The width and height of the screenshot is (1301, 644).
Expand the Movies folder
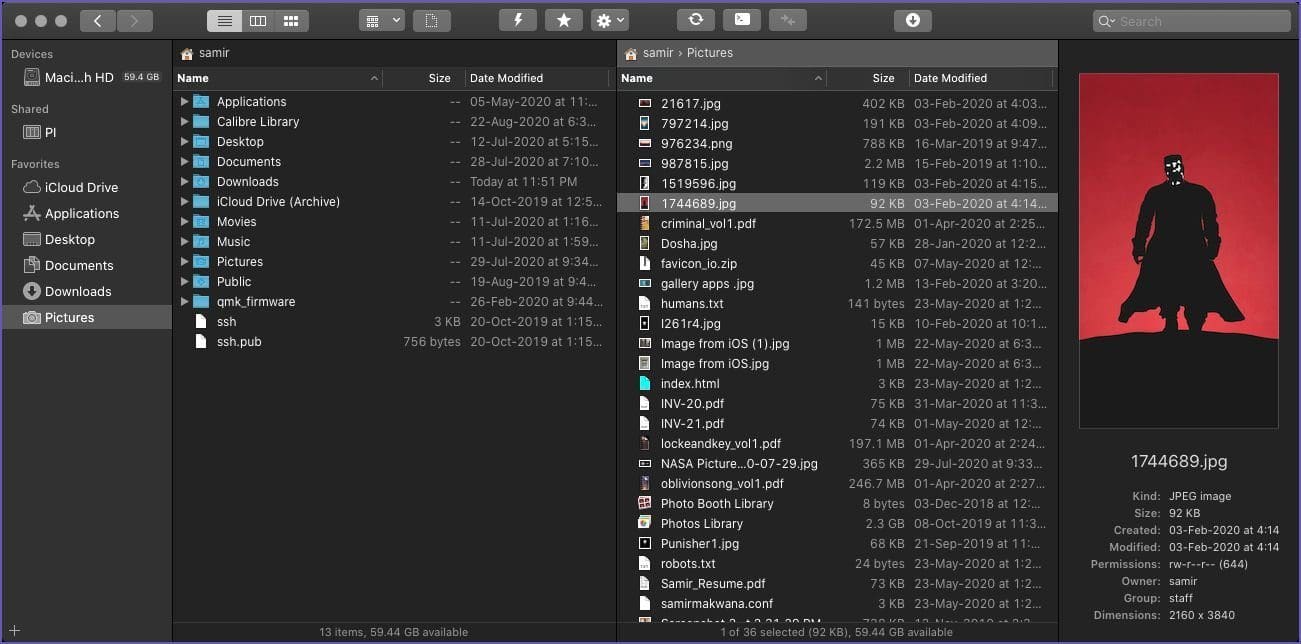(184, 221)
